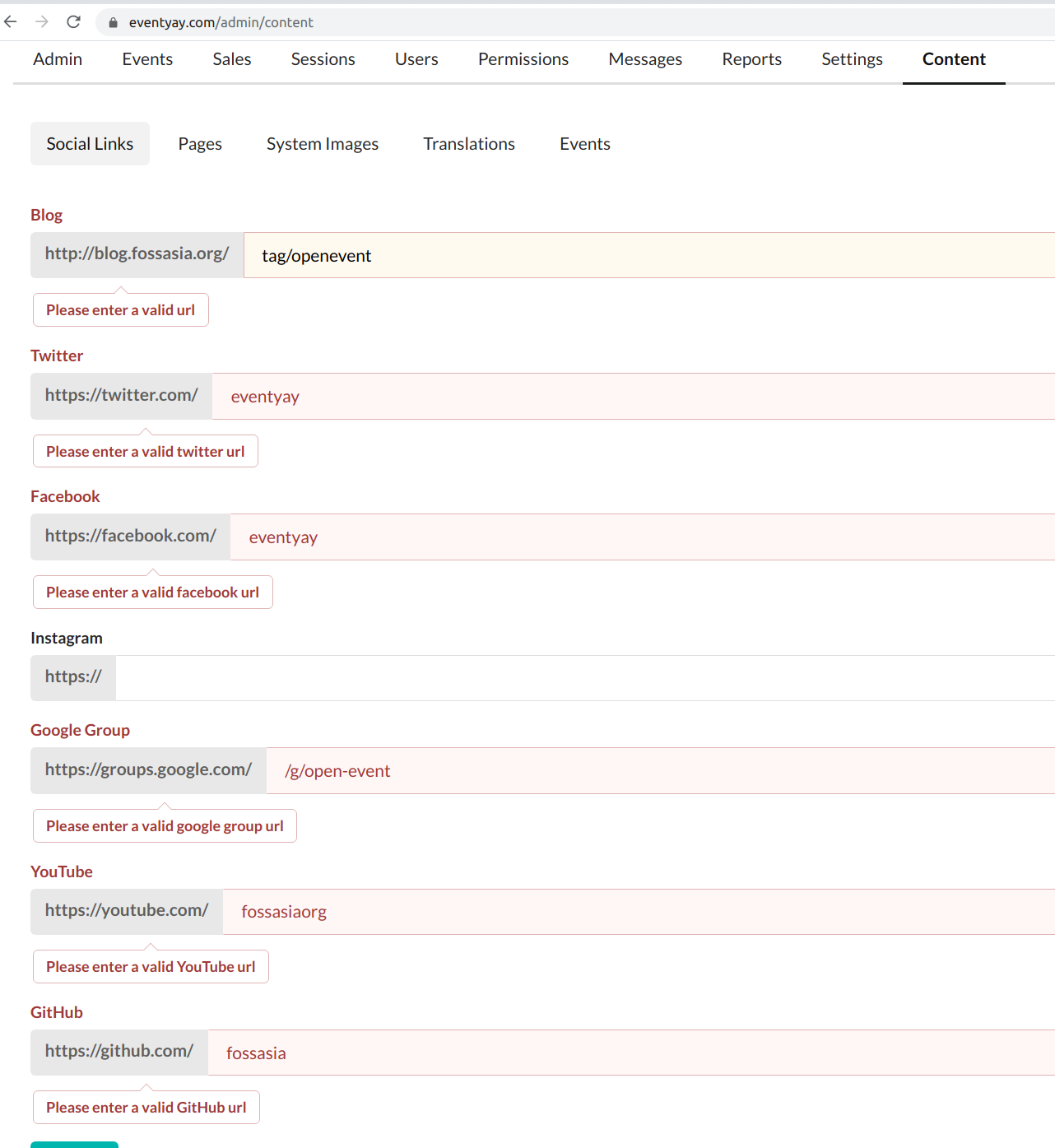This screenshot has height=1148, width=1055.
Task: Go to the Messages section
Action: (x=644, y=58)
